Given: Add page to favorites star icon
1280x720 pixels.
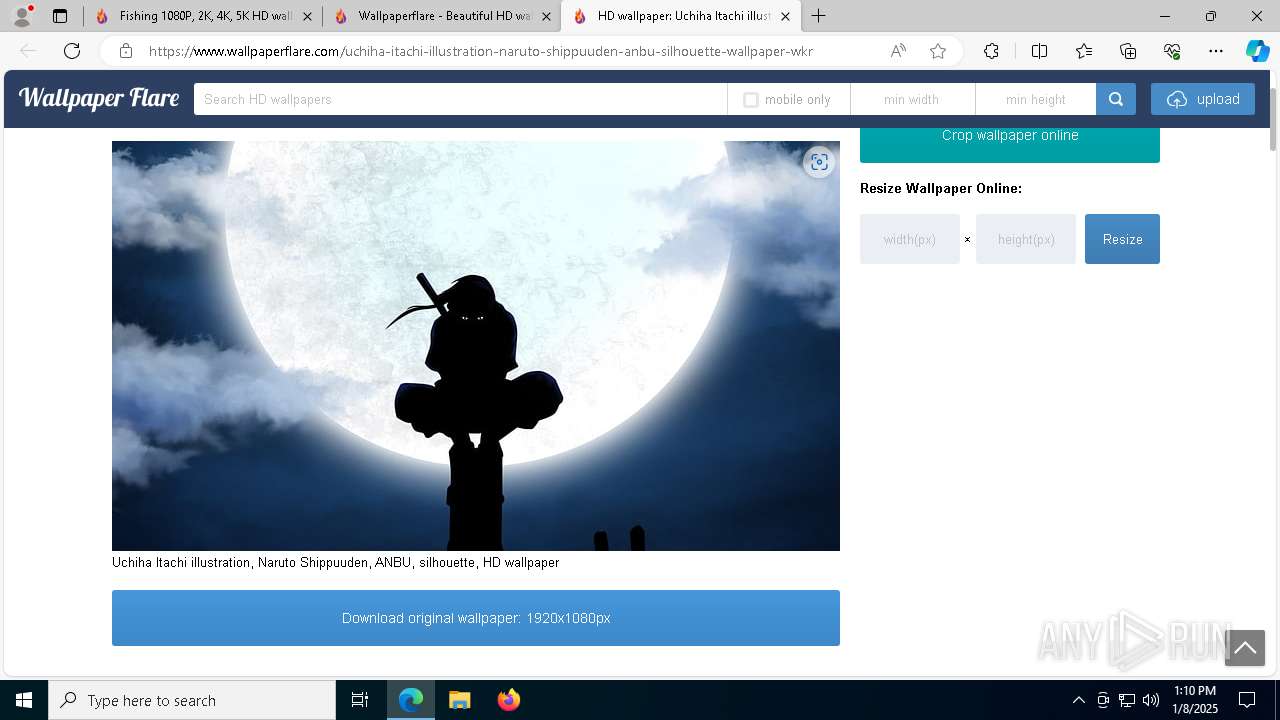Looking at the screenshot, I should pos(938,51).
